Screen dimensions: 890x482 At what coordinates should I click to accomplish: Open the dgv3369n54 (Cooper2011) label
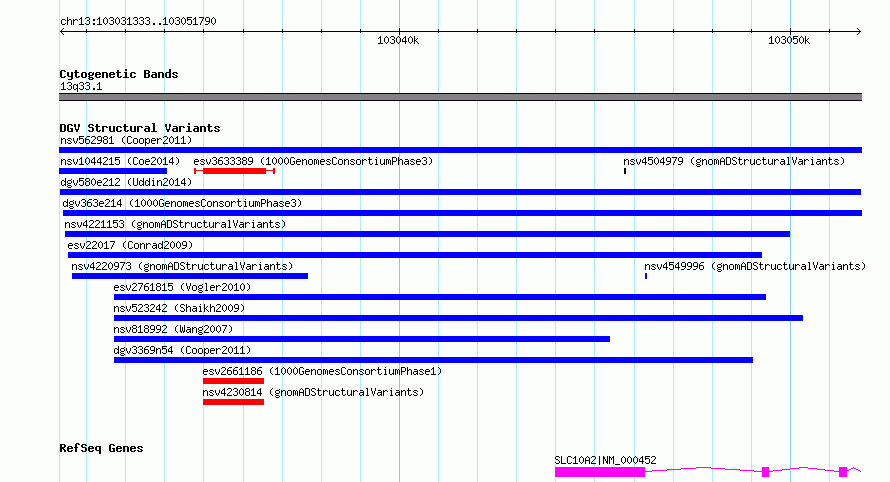pyautogui.click(x=182, y=350)
